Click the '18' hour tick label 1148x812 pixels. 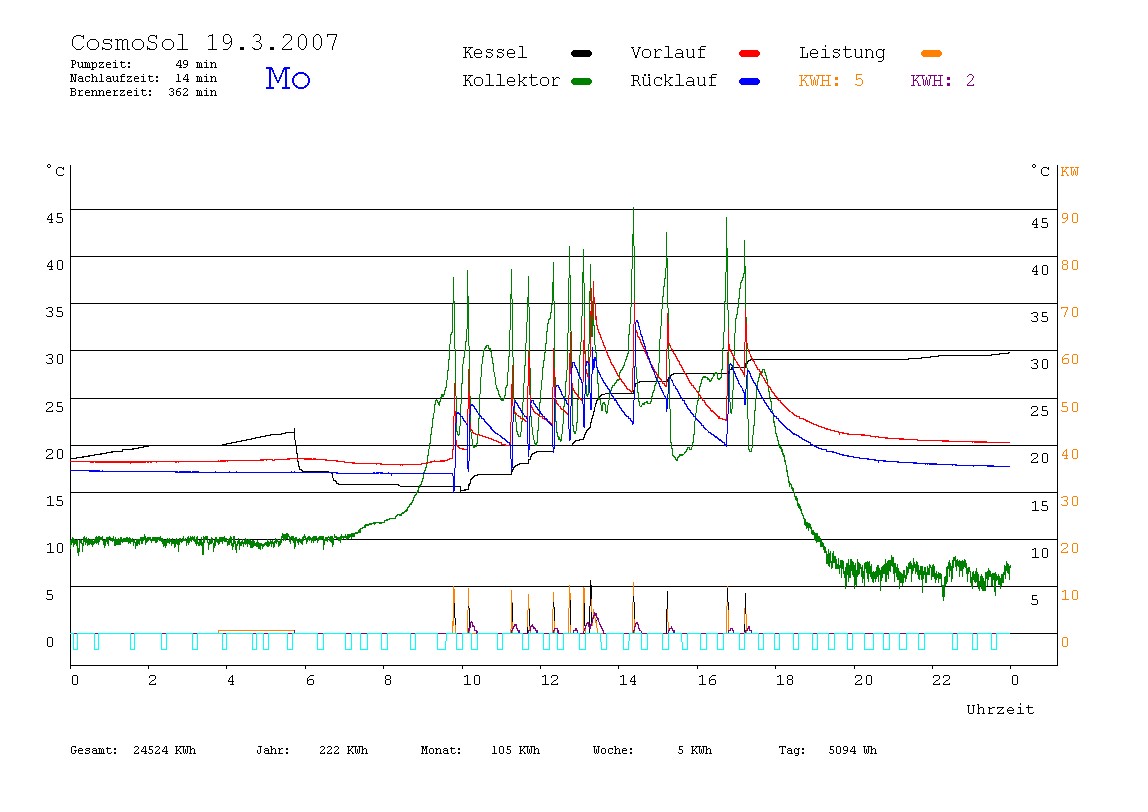coord(785,680)
